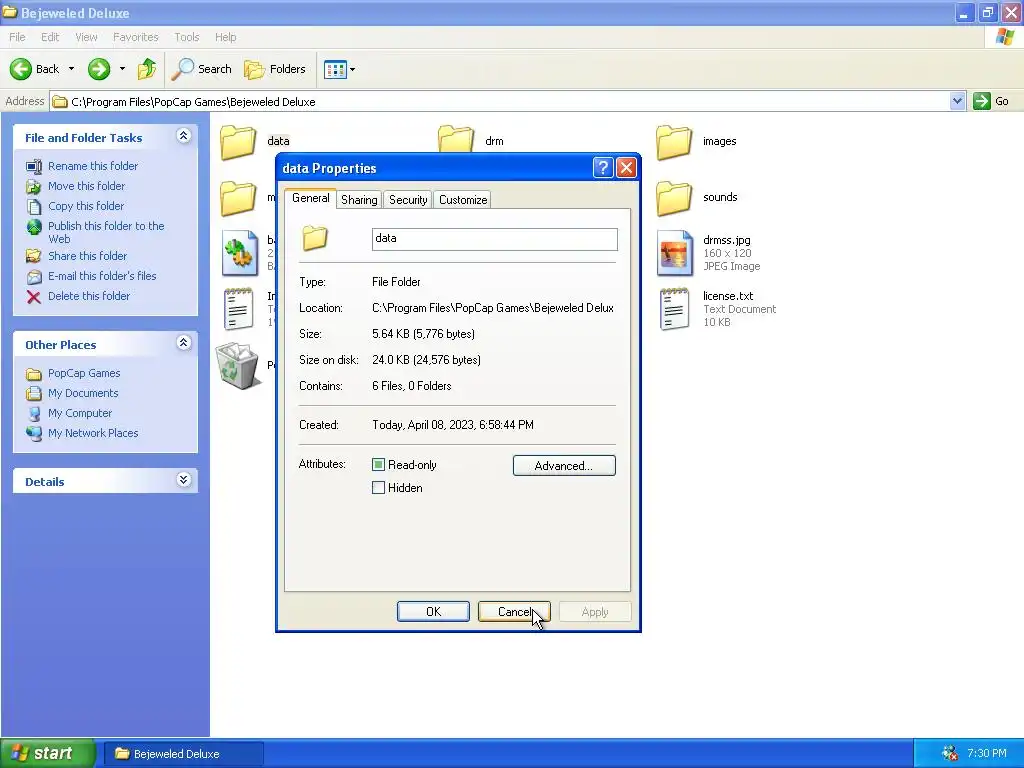The height and width of the screenshot is (768, 1024).
Task: Click the folder name text field
Action: coord(494,239)
